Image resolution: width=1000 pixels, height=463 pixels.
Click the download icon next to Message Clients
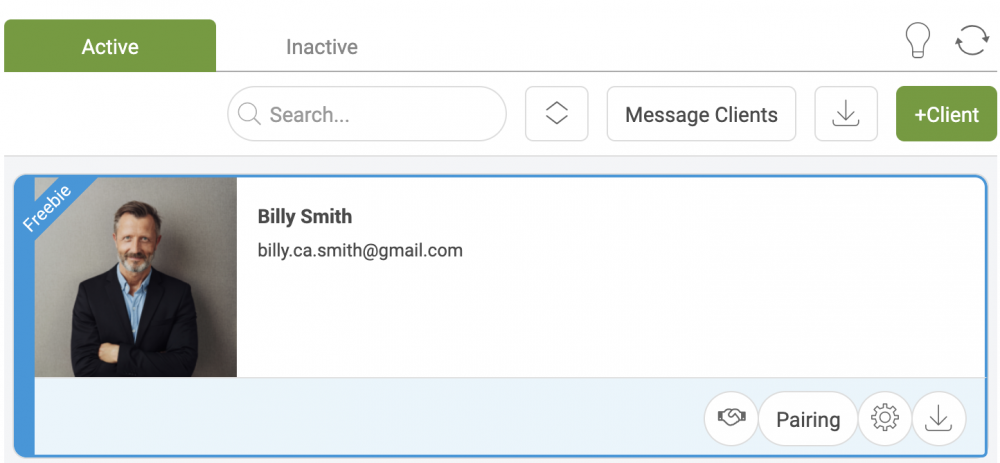(846, 114)
